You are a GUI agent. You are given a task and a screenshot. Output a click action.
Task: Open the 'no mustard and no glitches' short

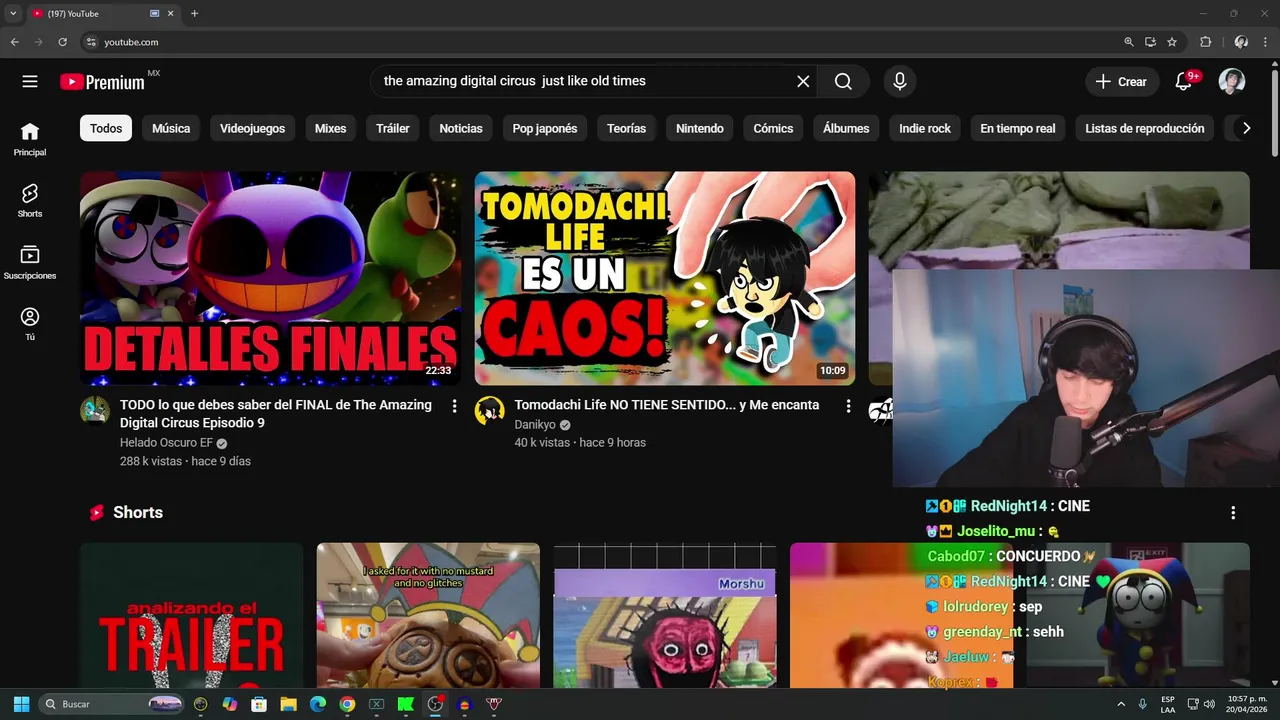point(428,615)
